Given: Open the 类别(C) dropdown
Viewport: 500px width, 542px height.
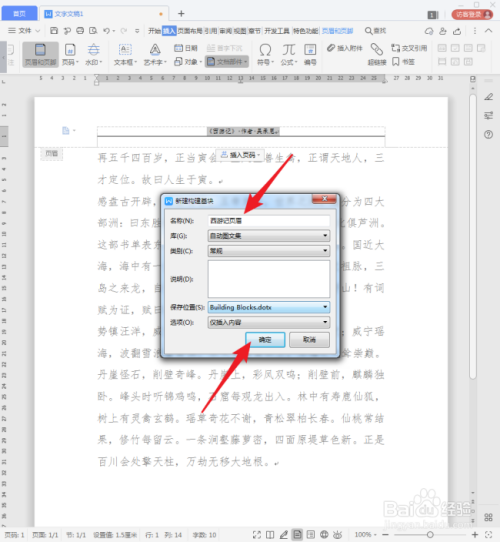Looking at the screenshot, I should coord(269,251).
